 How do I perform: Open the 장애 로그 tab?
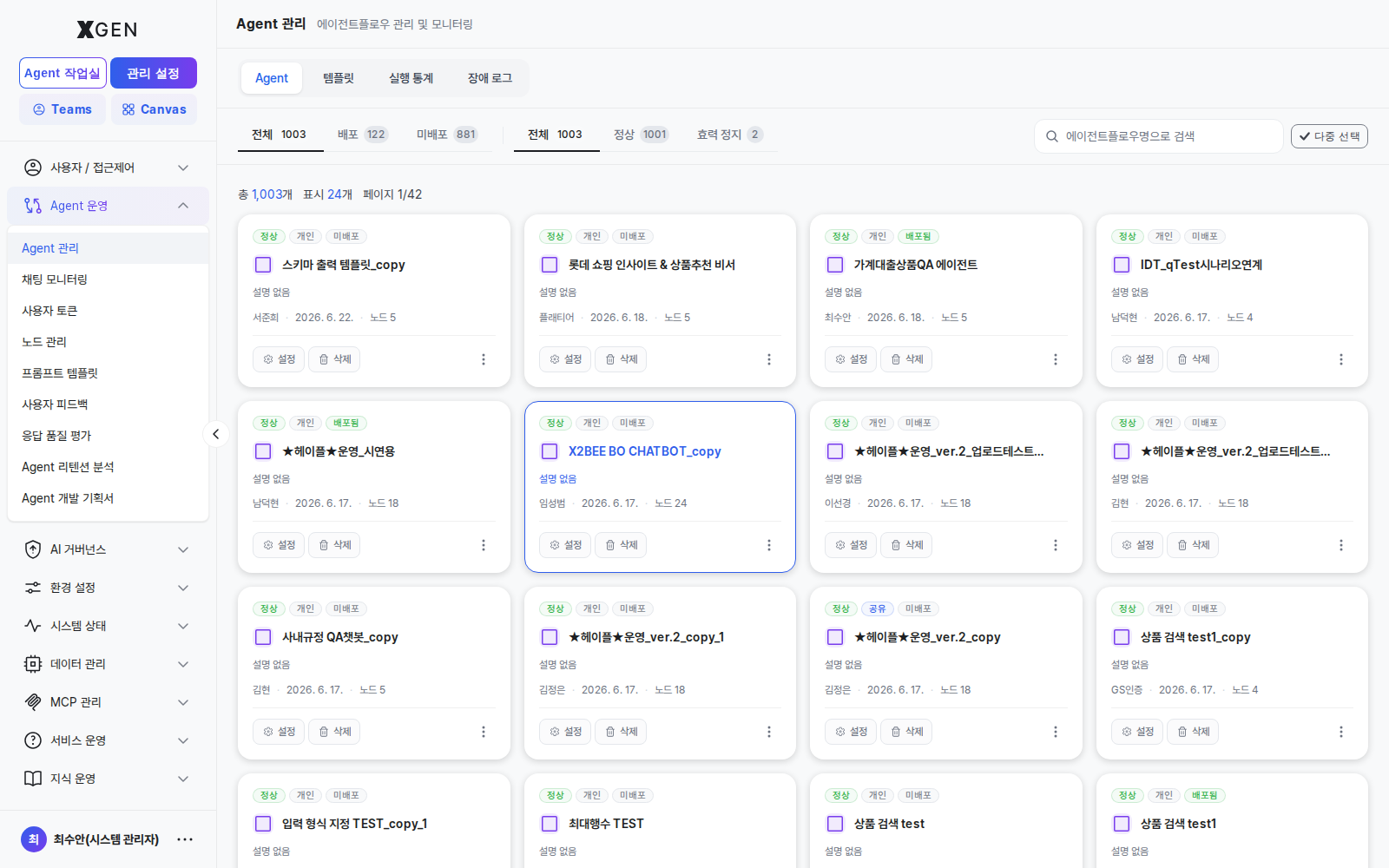(x=490, y=78)
